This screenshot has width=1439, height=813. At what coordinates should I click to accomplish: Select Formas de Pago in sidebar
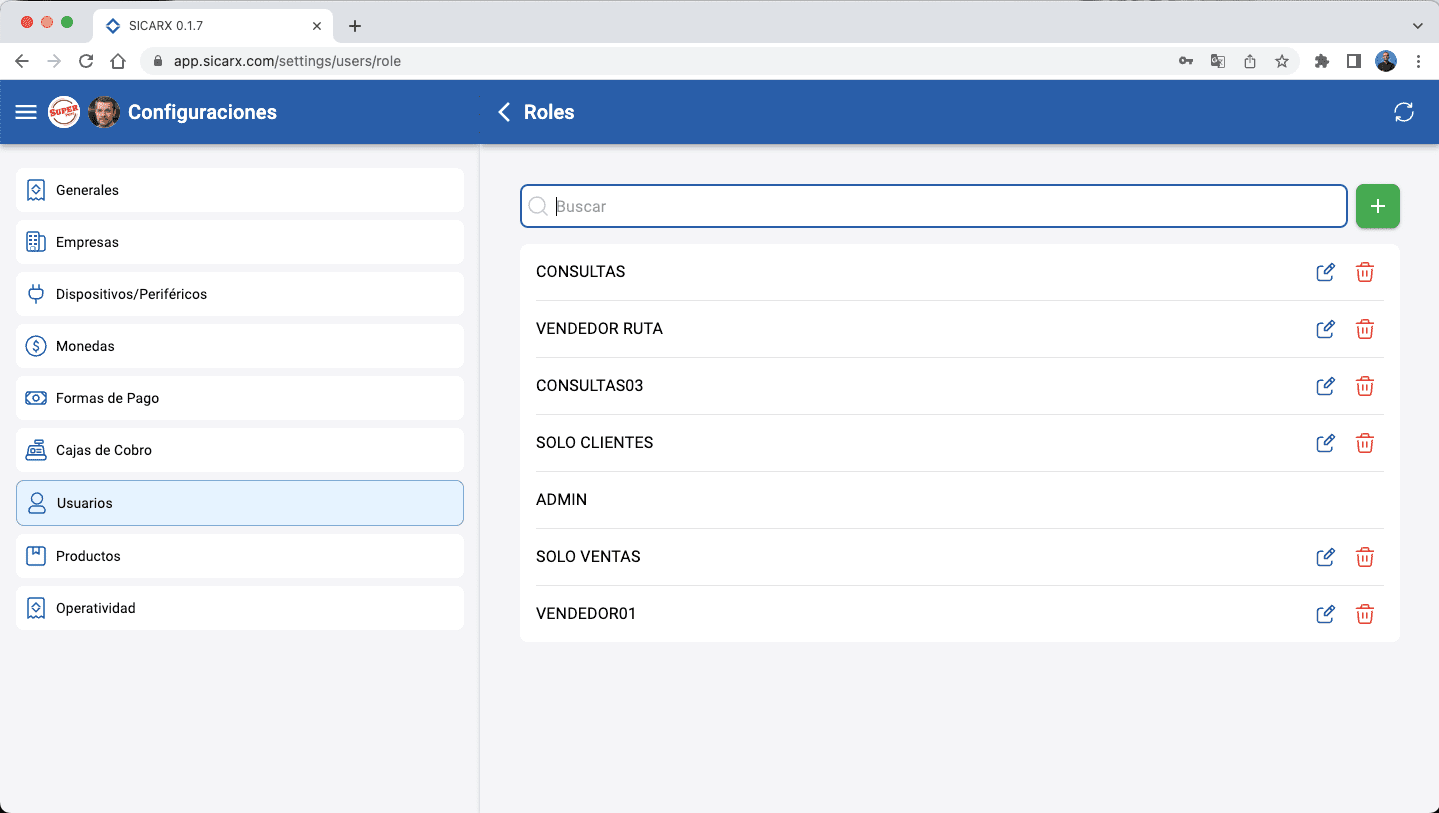click(x=240, y=398)
